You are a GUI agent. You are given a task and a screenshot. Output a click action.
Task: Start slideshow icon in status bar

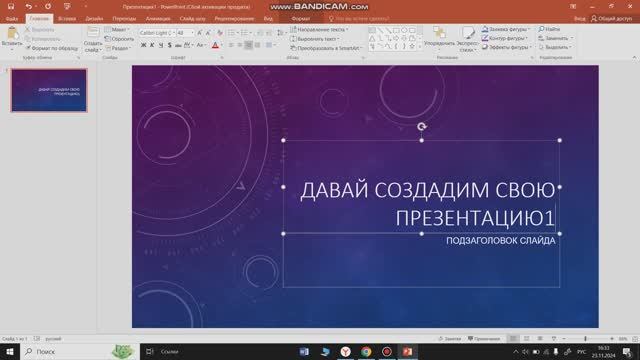click(x=554, y=339)
